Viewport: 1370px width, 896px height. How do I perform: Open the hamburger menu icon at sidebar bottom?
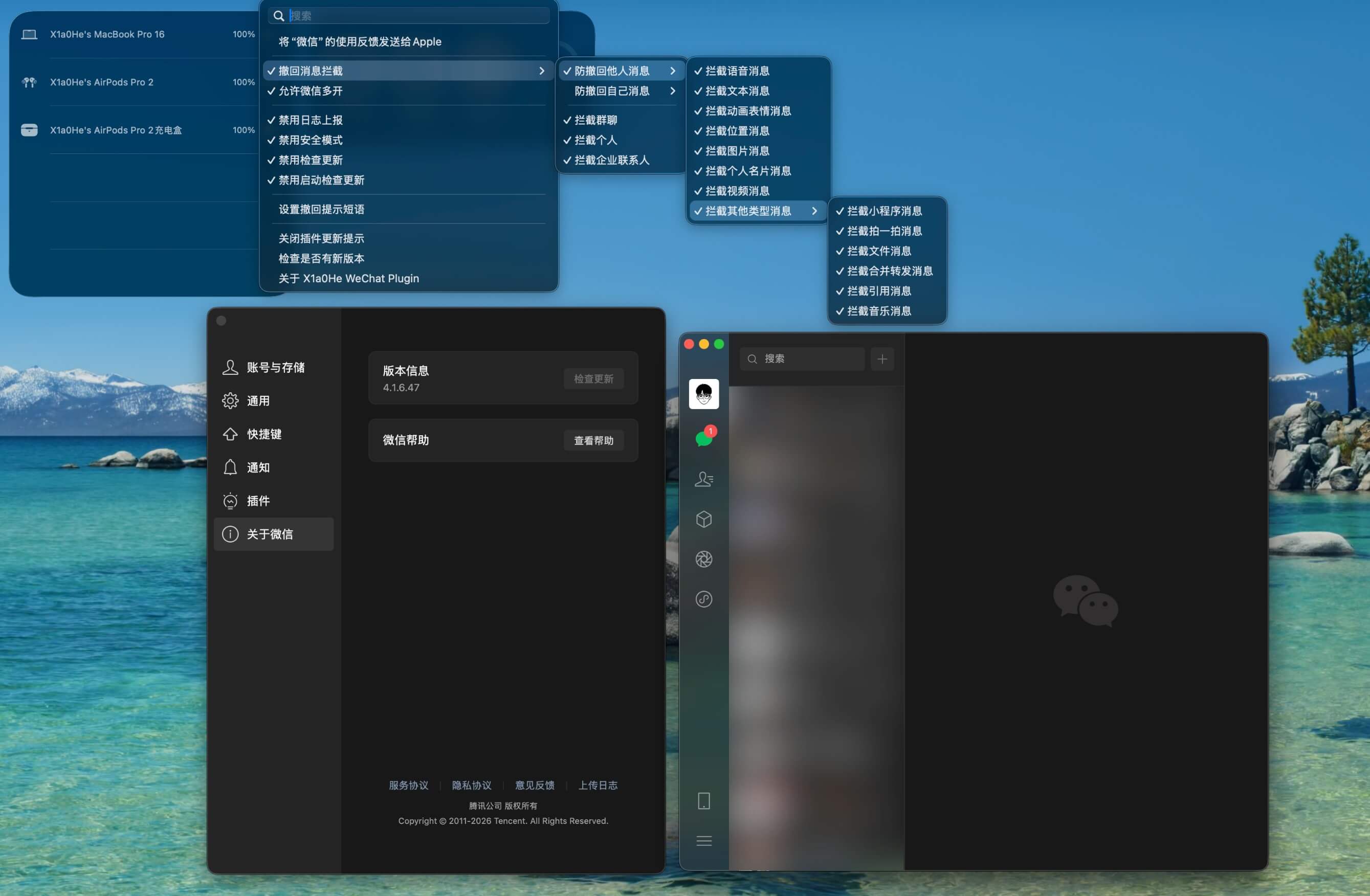pos(703,841)
